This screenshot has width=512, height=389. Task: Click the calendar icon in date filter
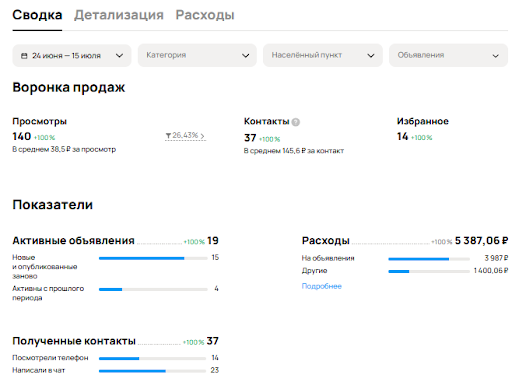click(24, 56)
